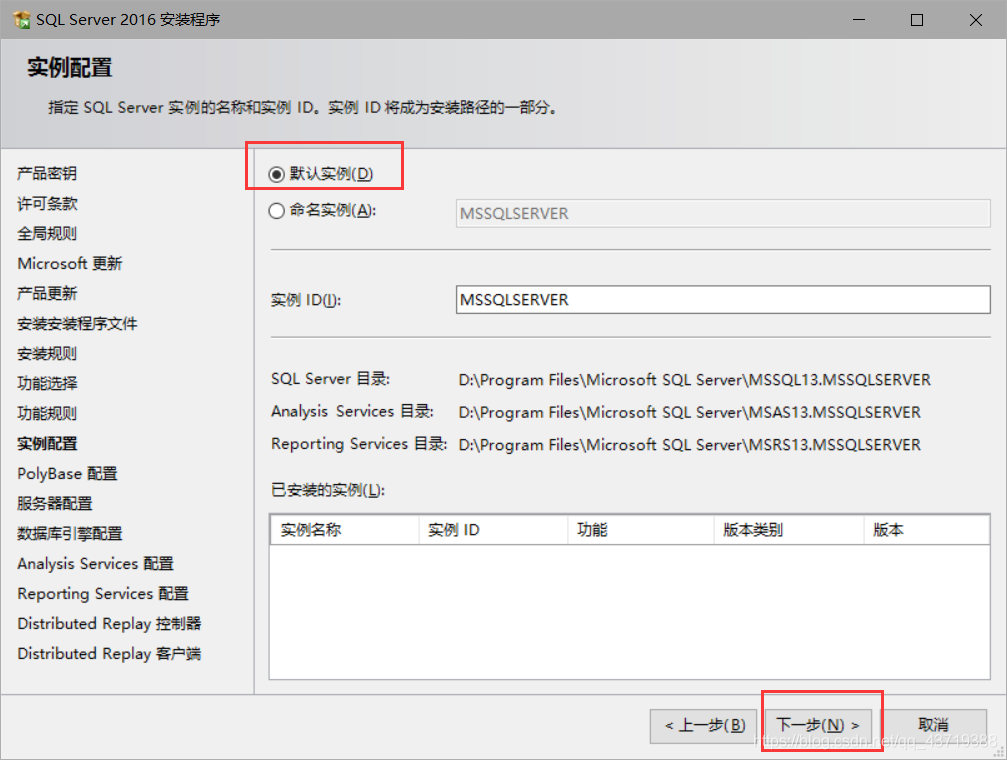The image size is (1007, 760).
Task: Go to next step with 下一步 button
Action: coord(818,726)
